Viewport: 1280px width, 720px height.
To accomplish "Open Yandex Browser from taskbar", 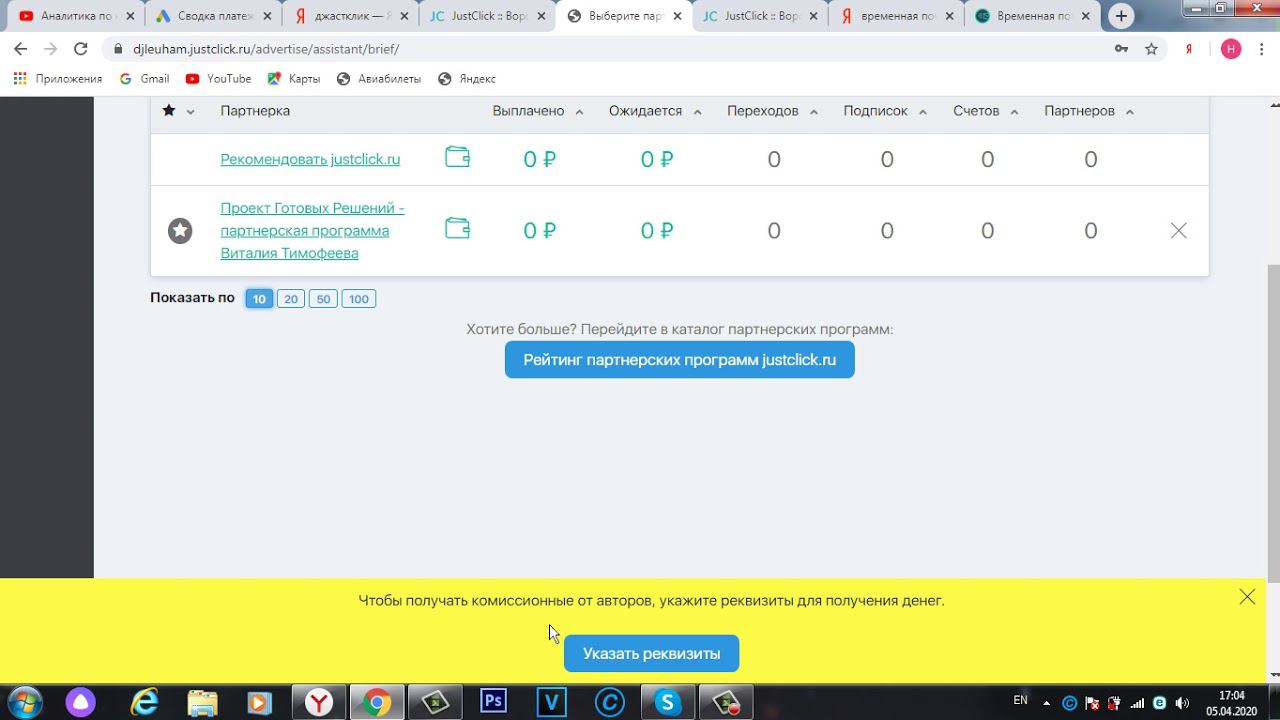I will click(319, 702).
